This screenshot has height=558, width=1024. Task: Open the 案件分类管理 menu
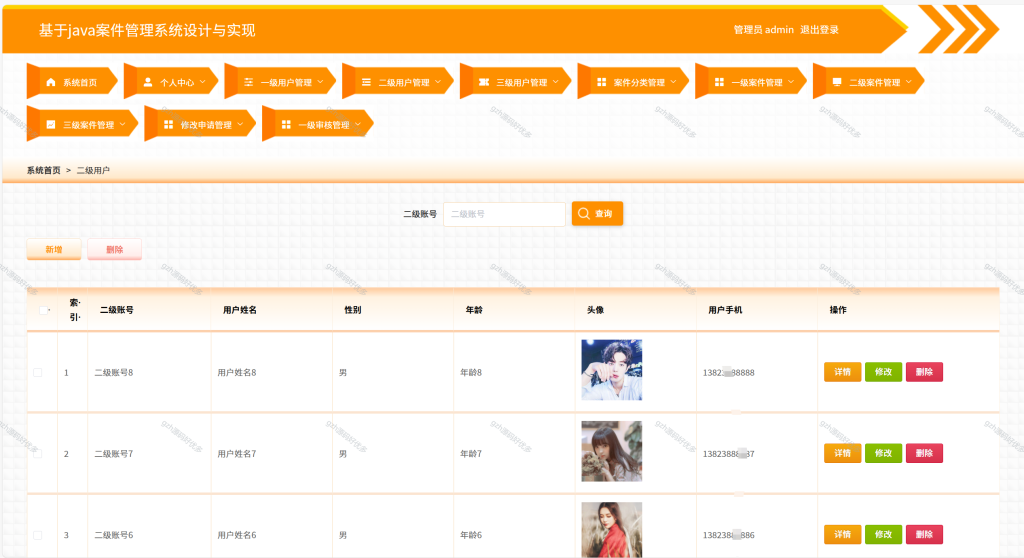coord(633,82)
